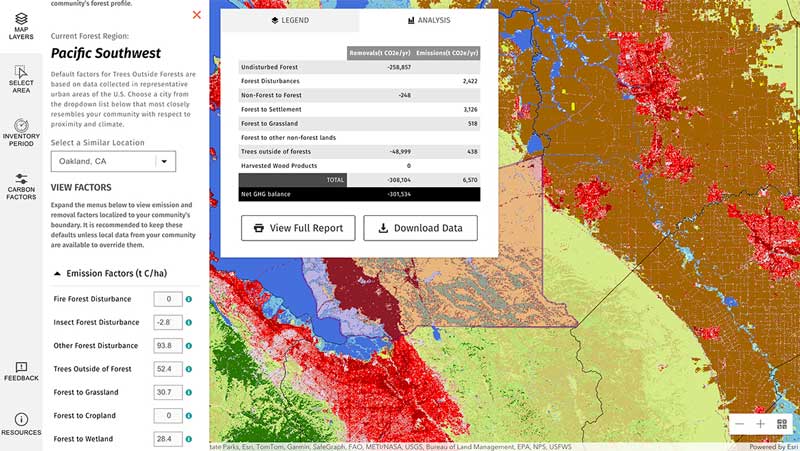Click info icon for Fire Forest Disturbance
This screenshot has height=451, width=800.
188,299
